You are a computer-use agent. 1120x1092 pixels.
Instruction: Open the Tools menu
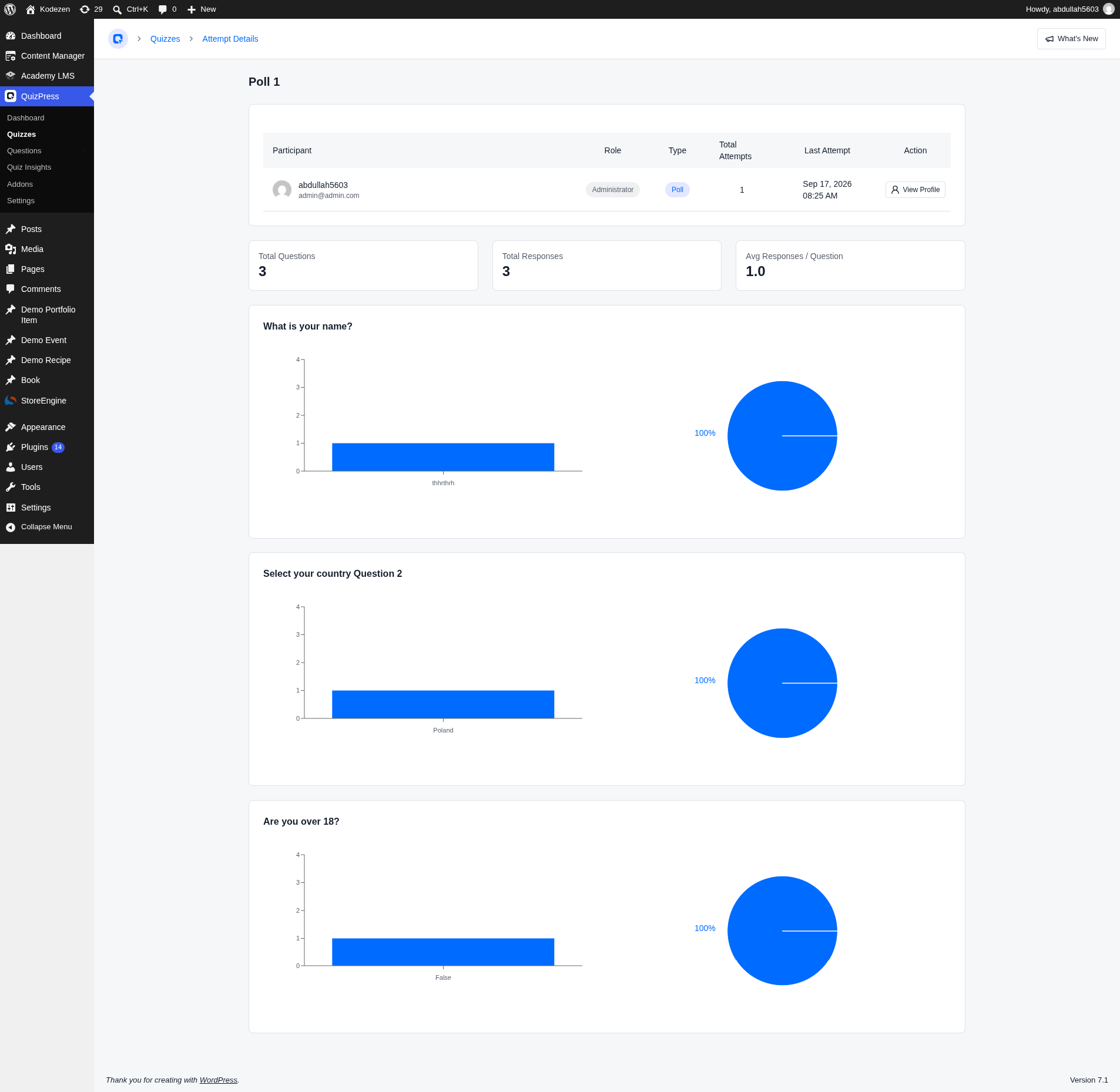coord(47,487)
